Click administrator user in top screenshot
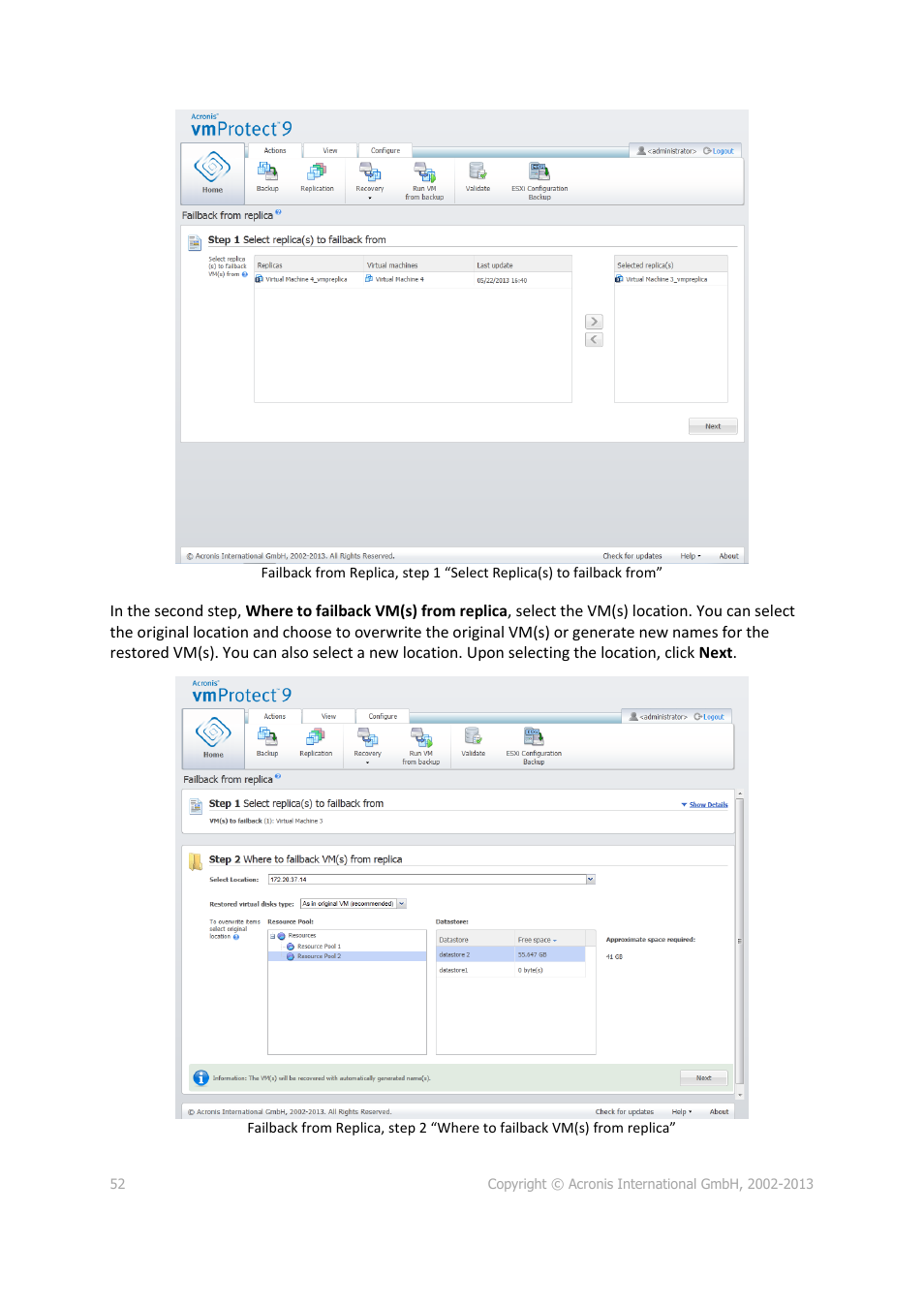Screen dimensions: 924x1307 [x=666, y=151]
